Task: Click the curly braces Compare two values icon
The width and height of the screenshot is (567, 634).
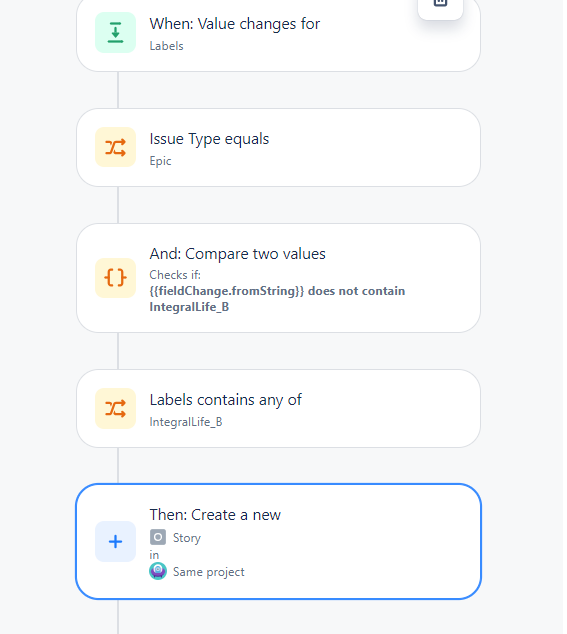Action: coord(115,278)
